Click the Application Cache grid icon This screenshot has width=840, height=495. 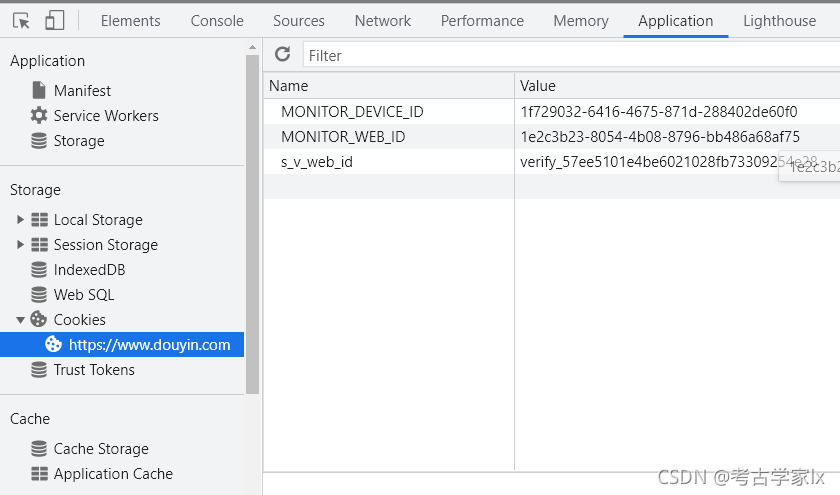point(39,474)
